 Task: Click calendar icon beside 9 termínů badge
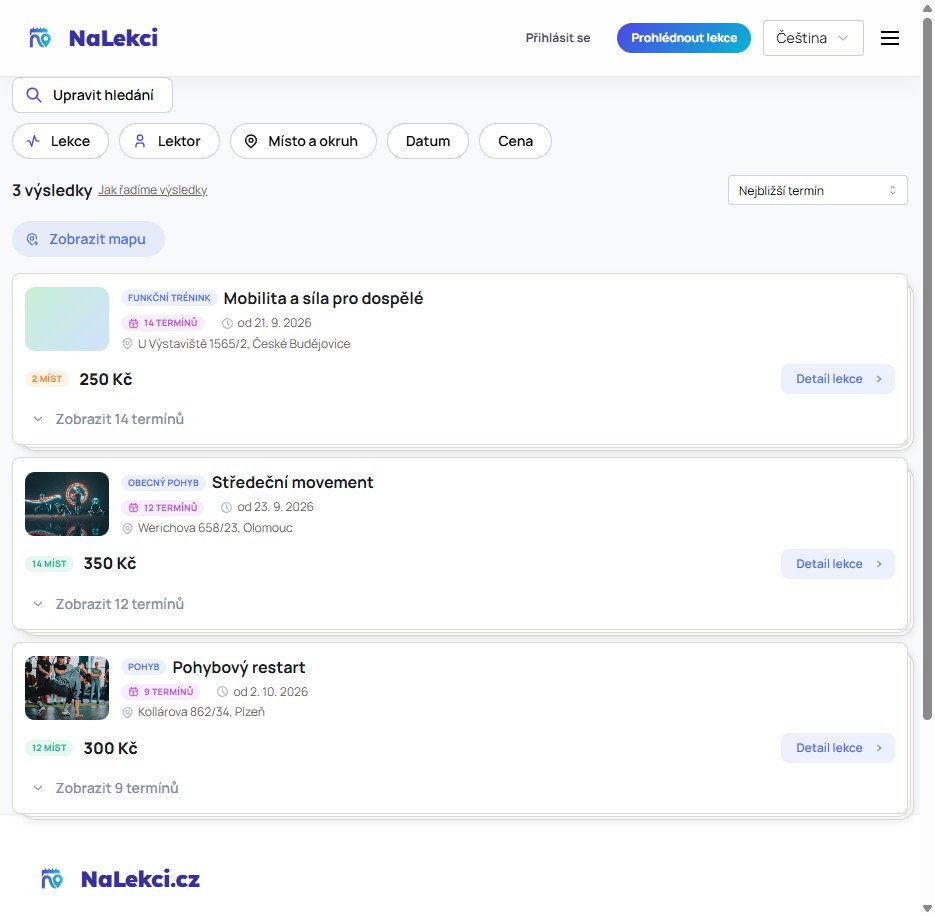134,692
